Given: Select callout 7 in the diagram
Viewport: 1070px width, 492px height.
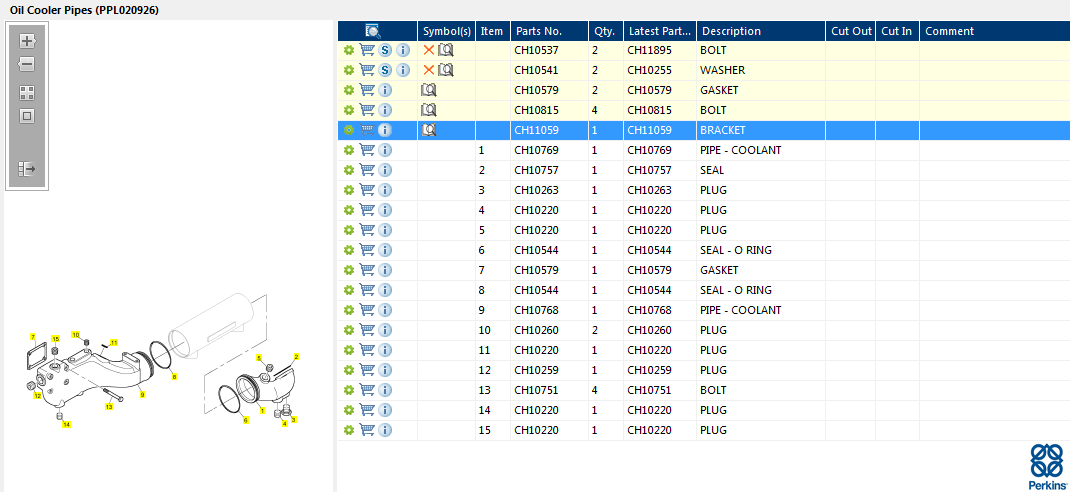Looking at the screenshot, I should pyautogui.click(x=32, y=337).
